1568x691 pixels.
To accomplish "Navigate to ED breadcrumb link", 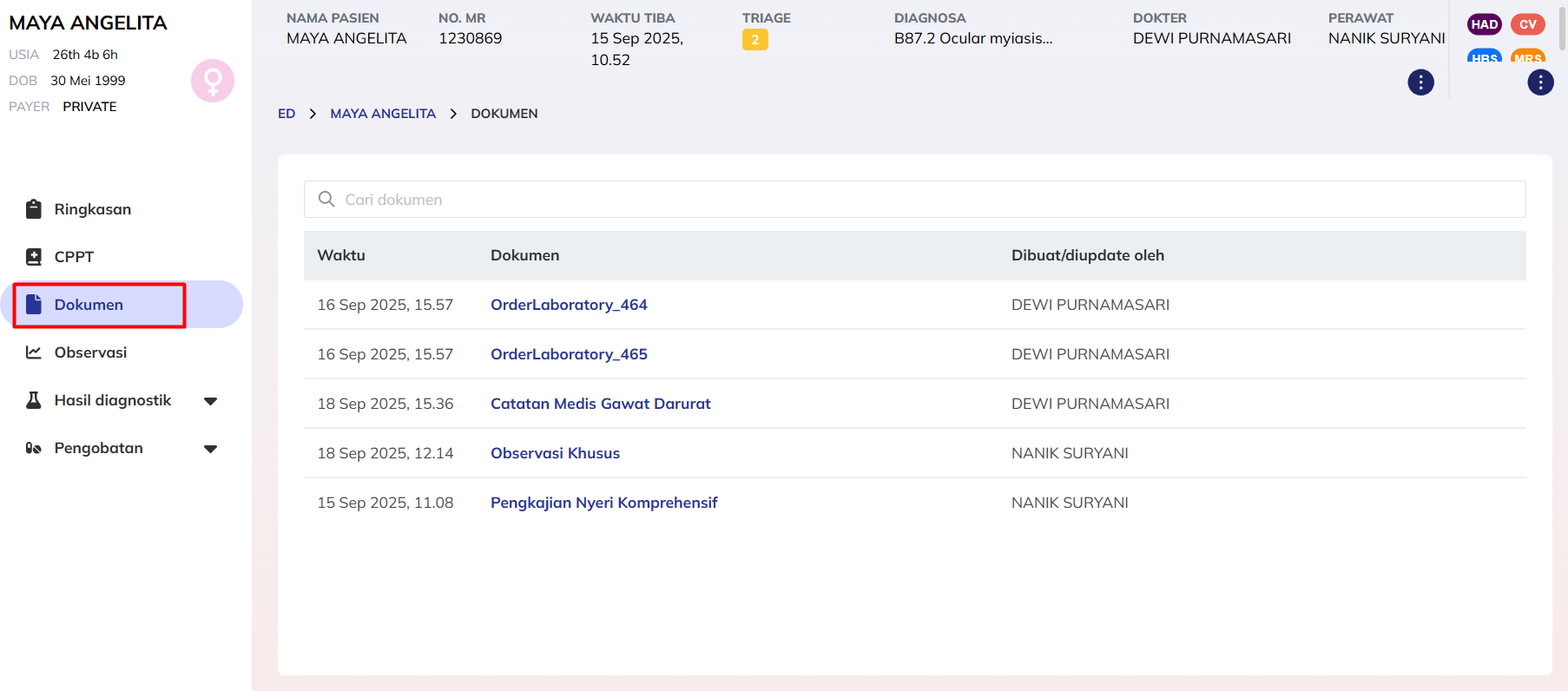I will (x=287, y=114).
